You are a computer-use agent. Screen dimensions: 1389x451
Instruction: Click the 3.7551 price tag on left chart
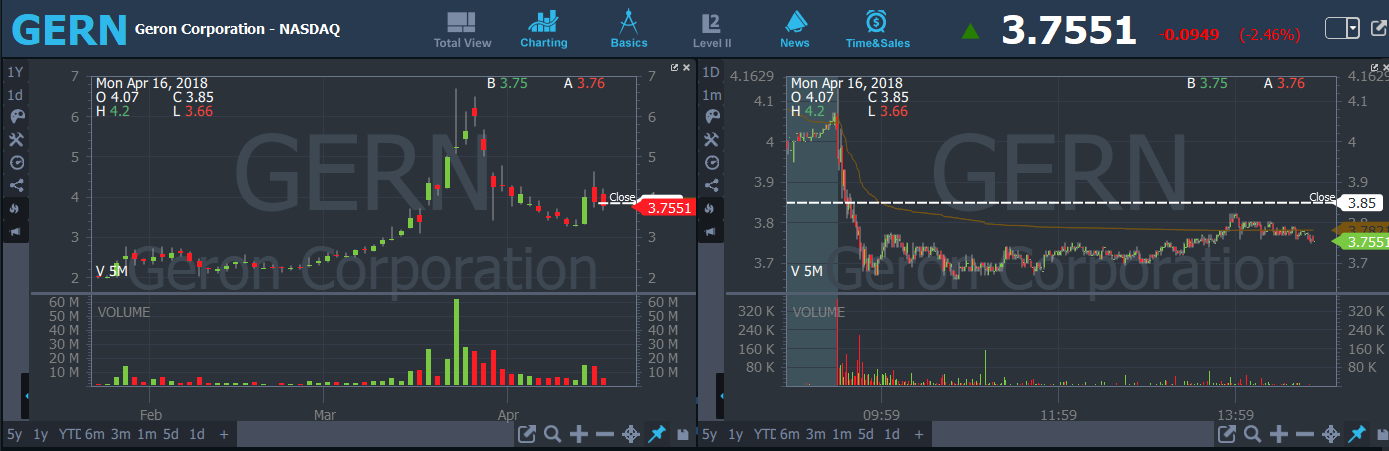(666, 208)
